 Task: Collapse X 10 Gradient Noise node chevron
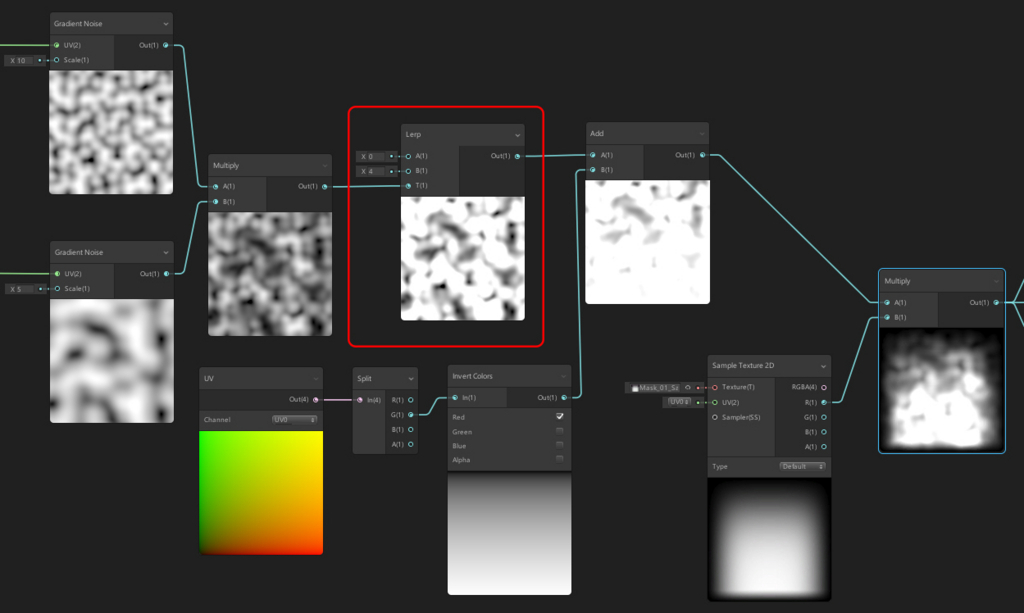[x=166, y=24]
